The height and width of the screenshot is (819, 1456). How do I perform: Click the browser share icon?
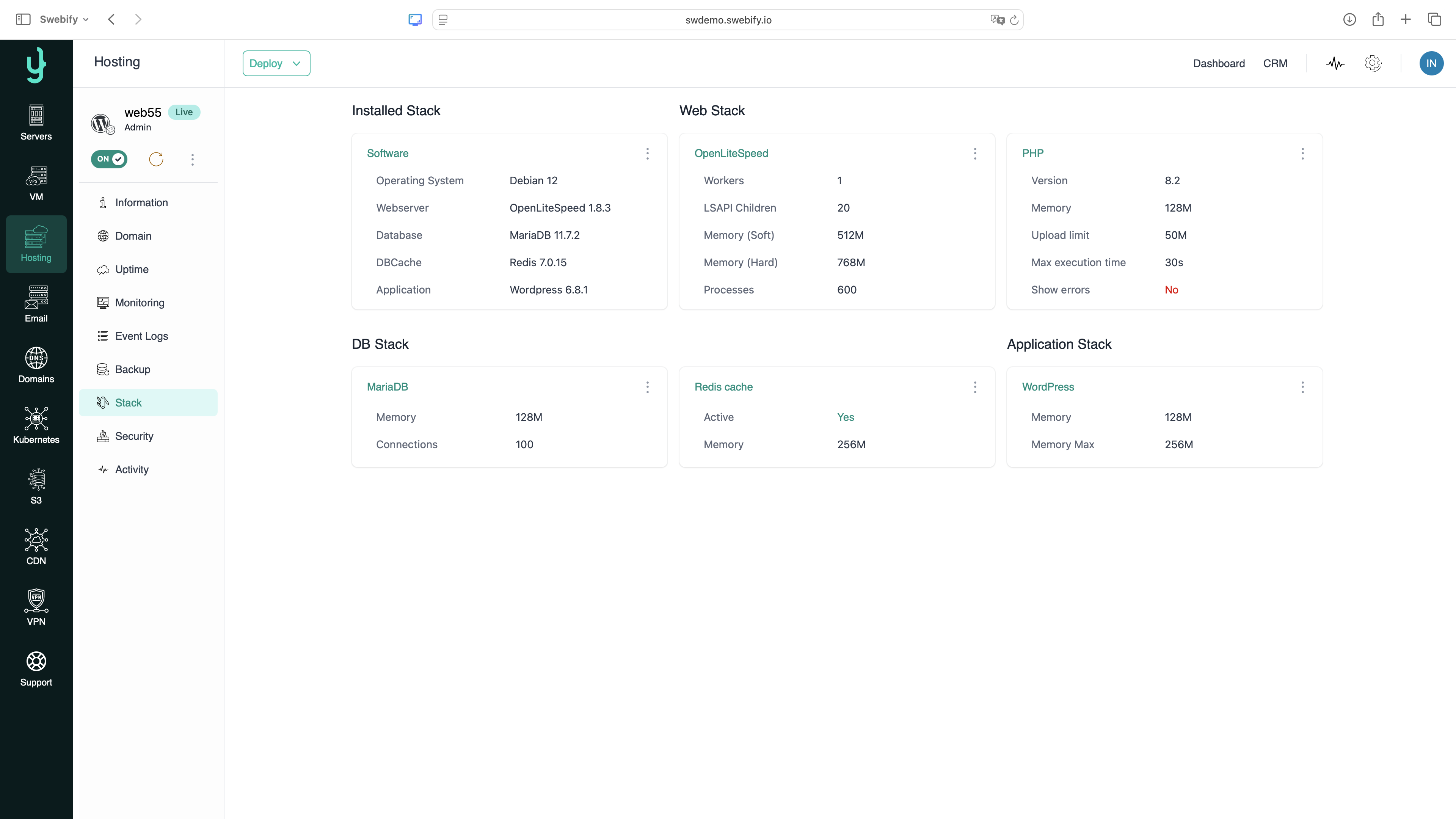(x=1378, y=19)
